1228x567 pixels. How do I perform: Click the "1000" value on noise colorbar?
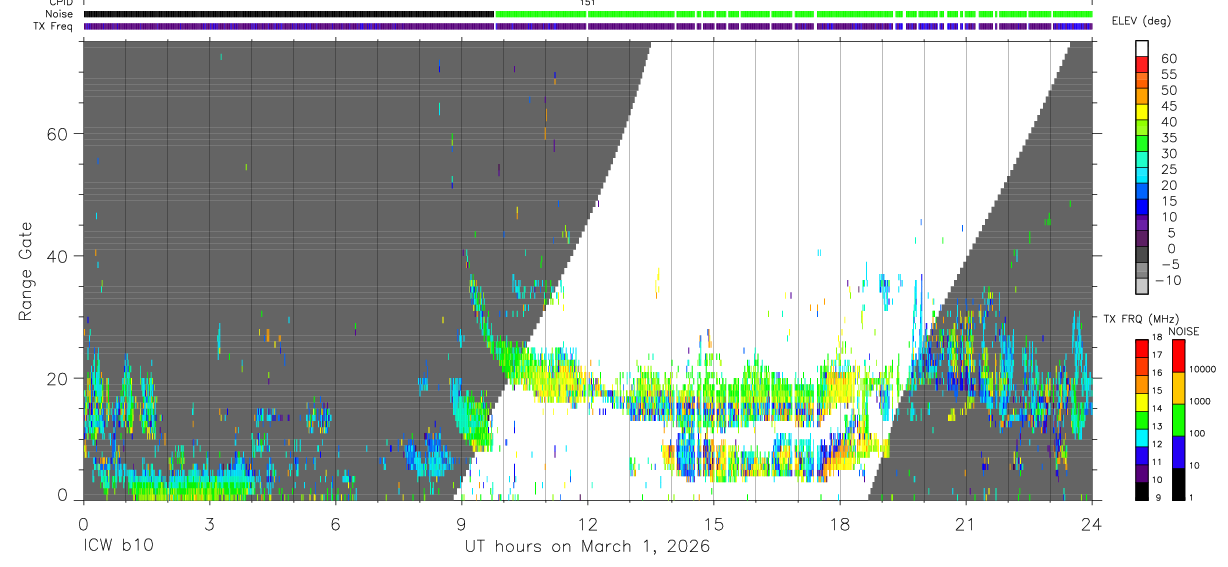point(1201,401)
